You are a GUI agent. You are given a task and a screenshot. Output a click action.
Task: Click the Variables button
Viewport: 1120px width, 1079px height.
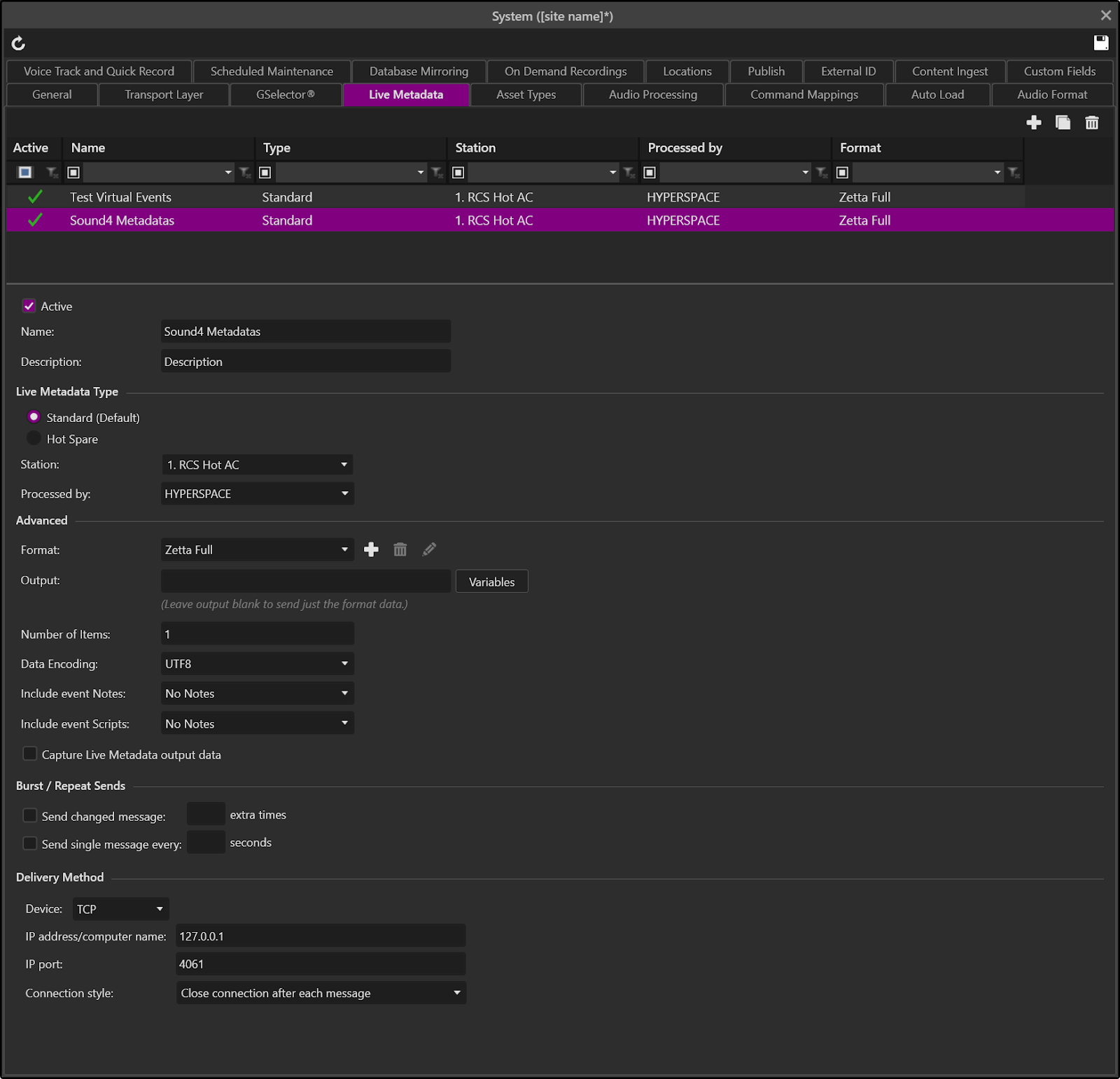[491, 582]
